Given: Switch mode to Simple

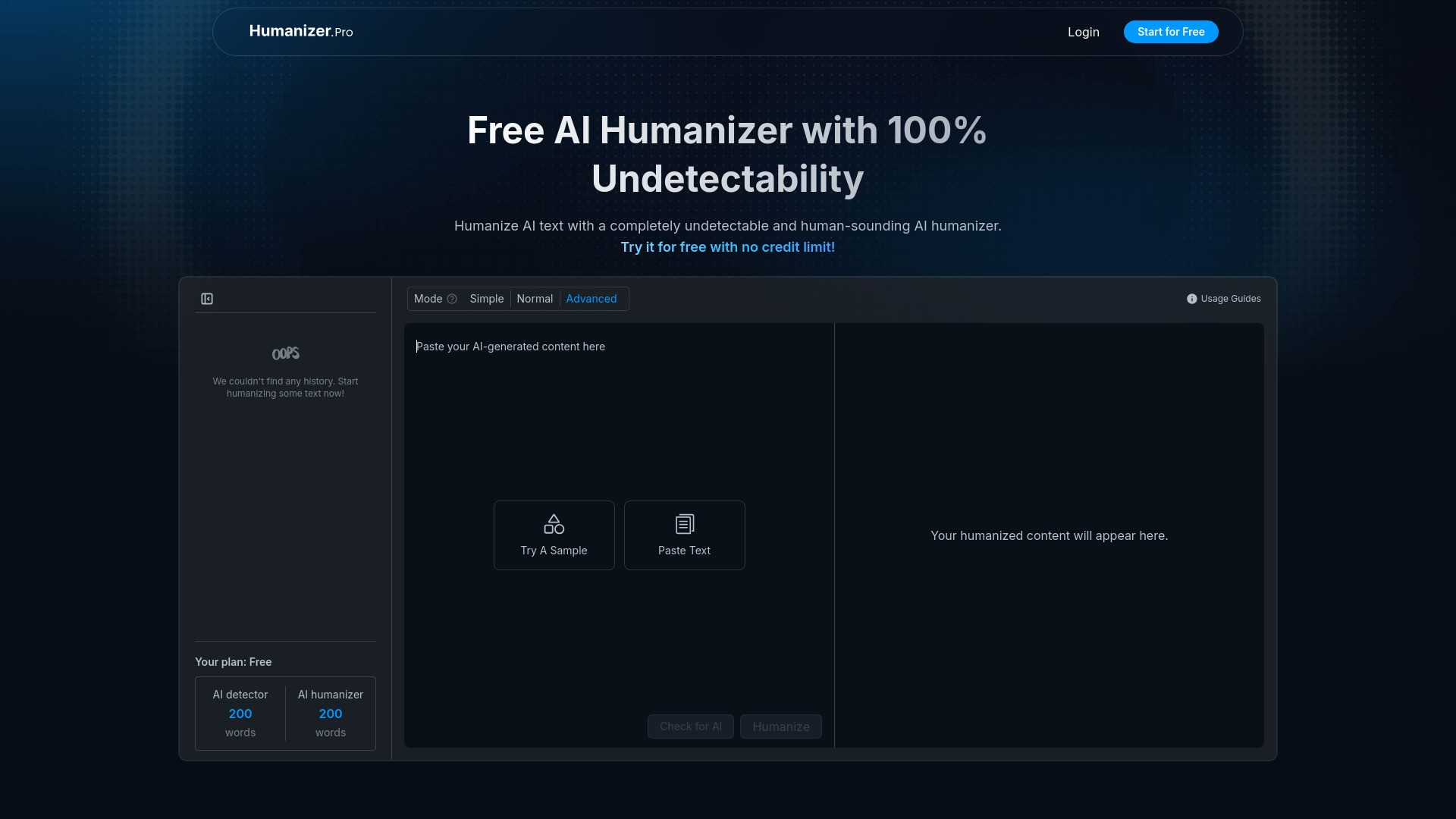Looking at the screenshot, I should pyautogui.click(x=486, y=299).
